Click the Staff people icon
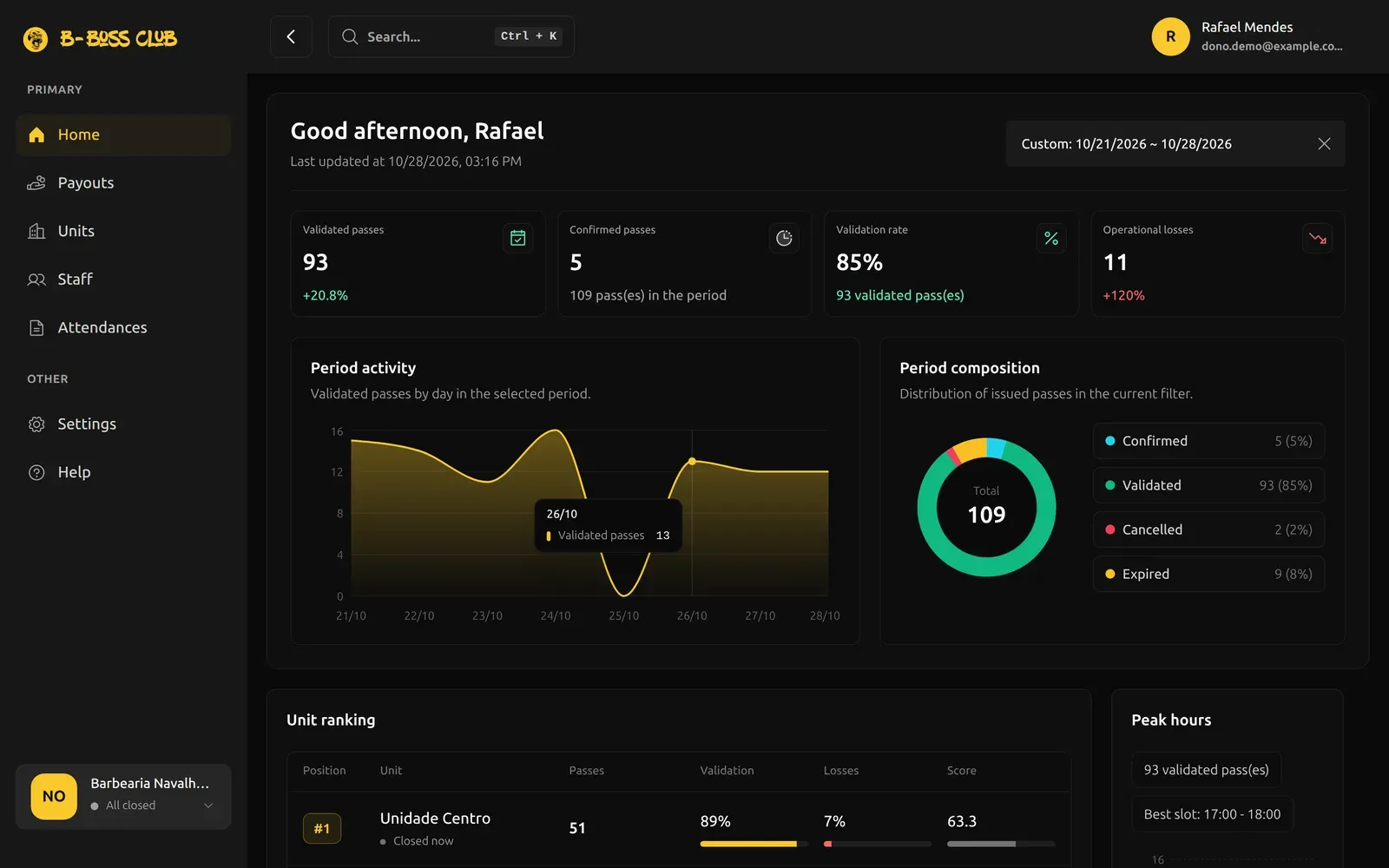The height and width of the screenshot is (868, 1389). (x=36, y=279)
